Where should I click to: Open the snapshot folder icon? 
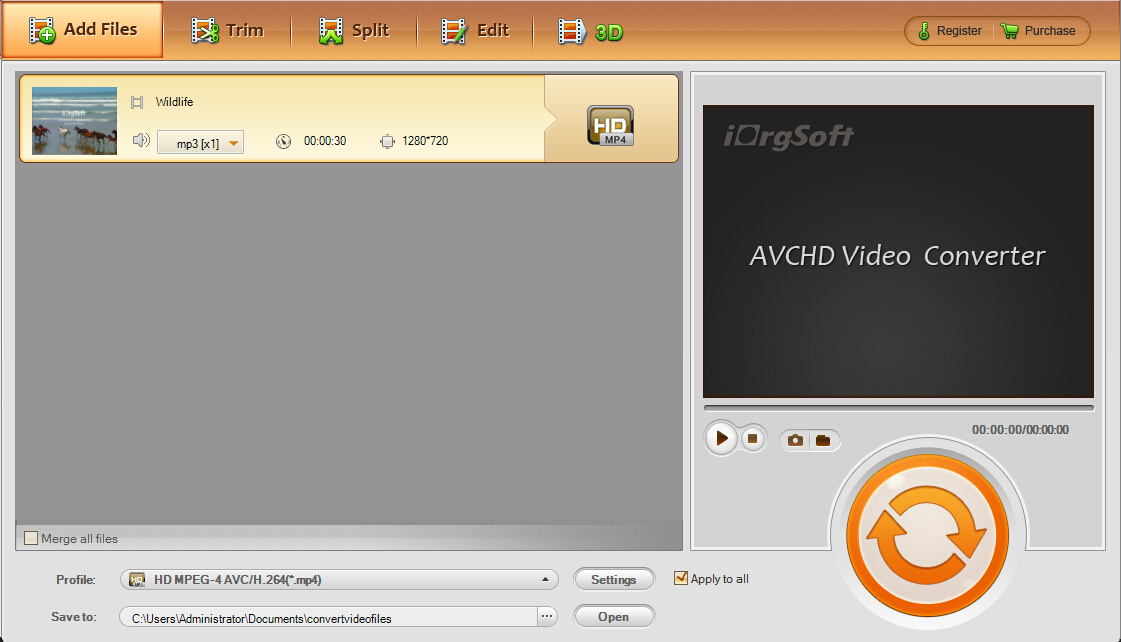click(x=823, y=439)
